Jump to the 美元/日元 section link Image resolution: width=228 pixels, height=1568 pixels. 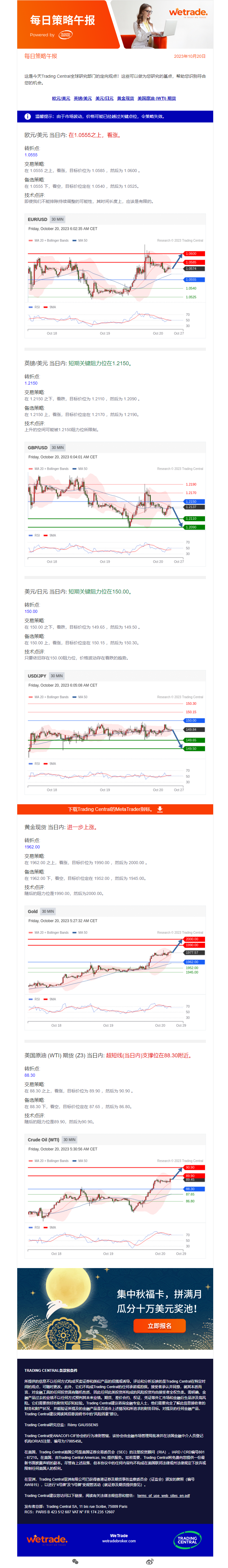105,98
